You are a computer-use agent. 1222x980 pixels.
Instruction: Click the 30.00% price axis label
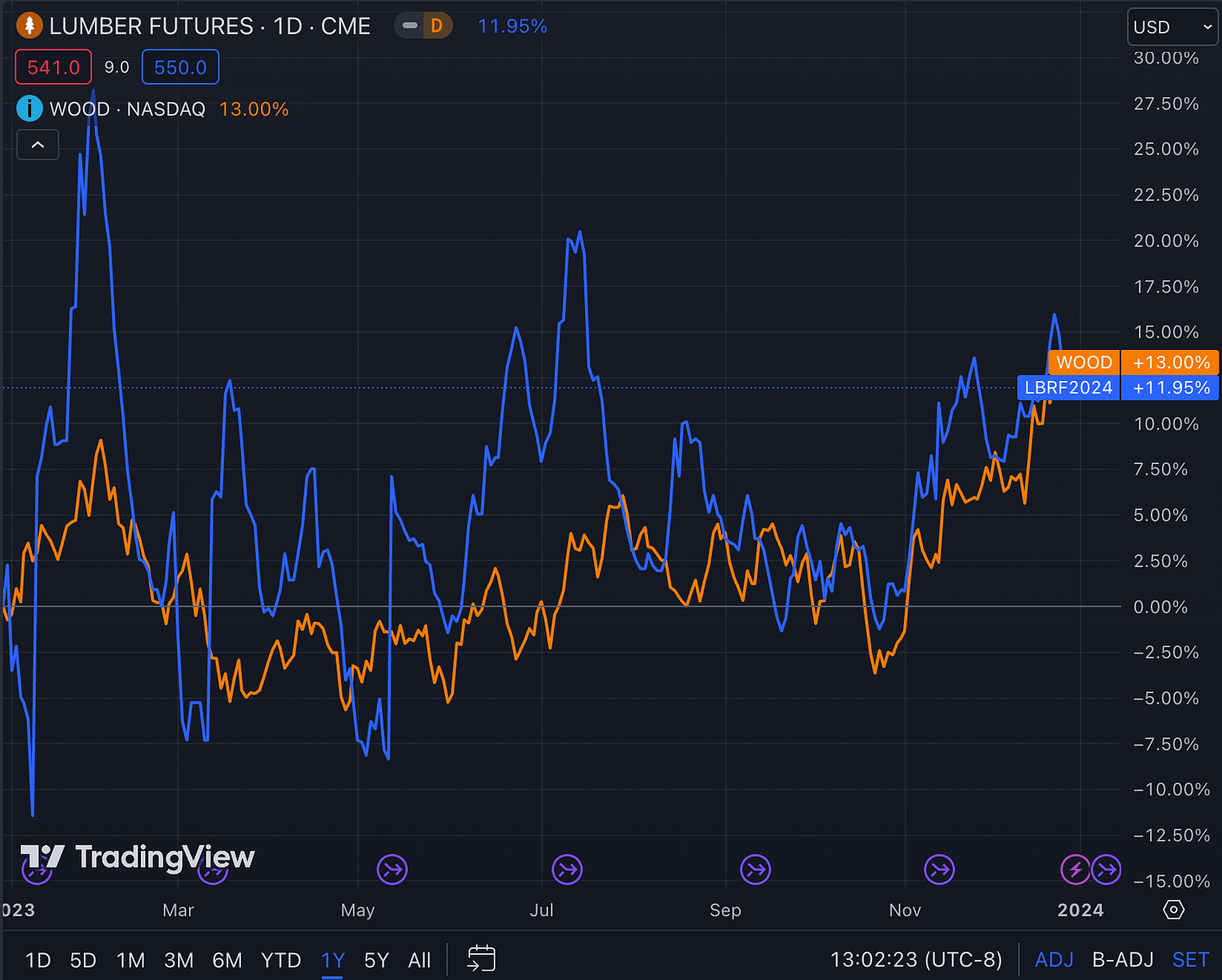pos(1166,58)
